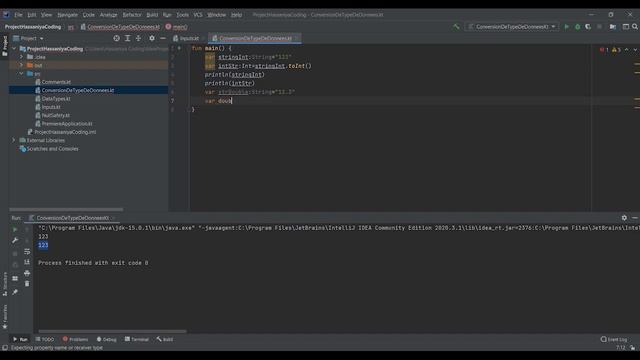Image resolution: width=640 pixels, height=360 pixels.
Task: Pin the Run tab with the pin icon
Action: coord(15,292)
